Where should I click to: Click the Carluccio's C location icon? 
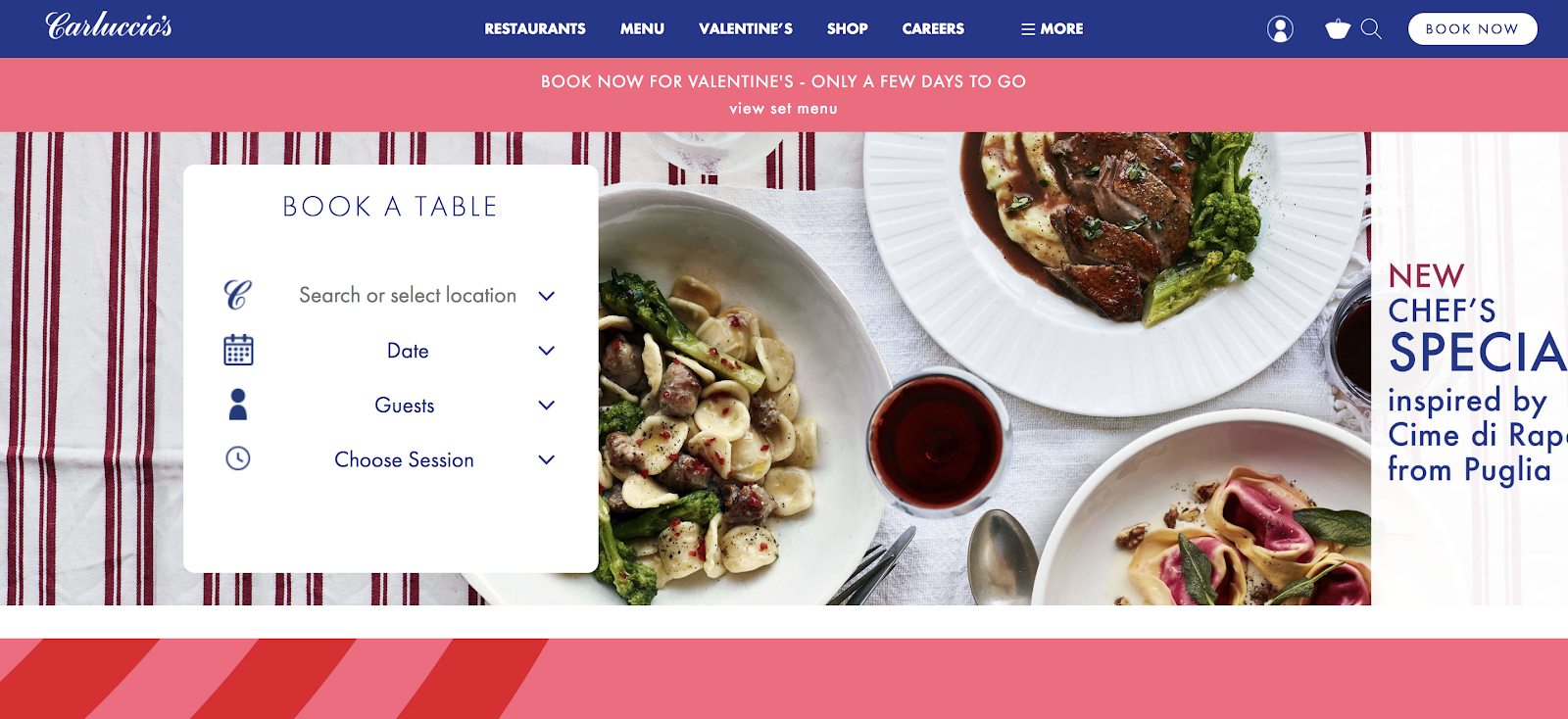pyautogui.click(x=237, y=295)
